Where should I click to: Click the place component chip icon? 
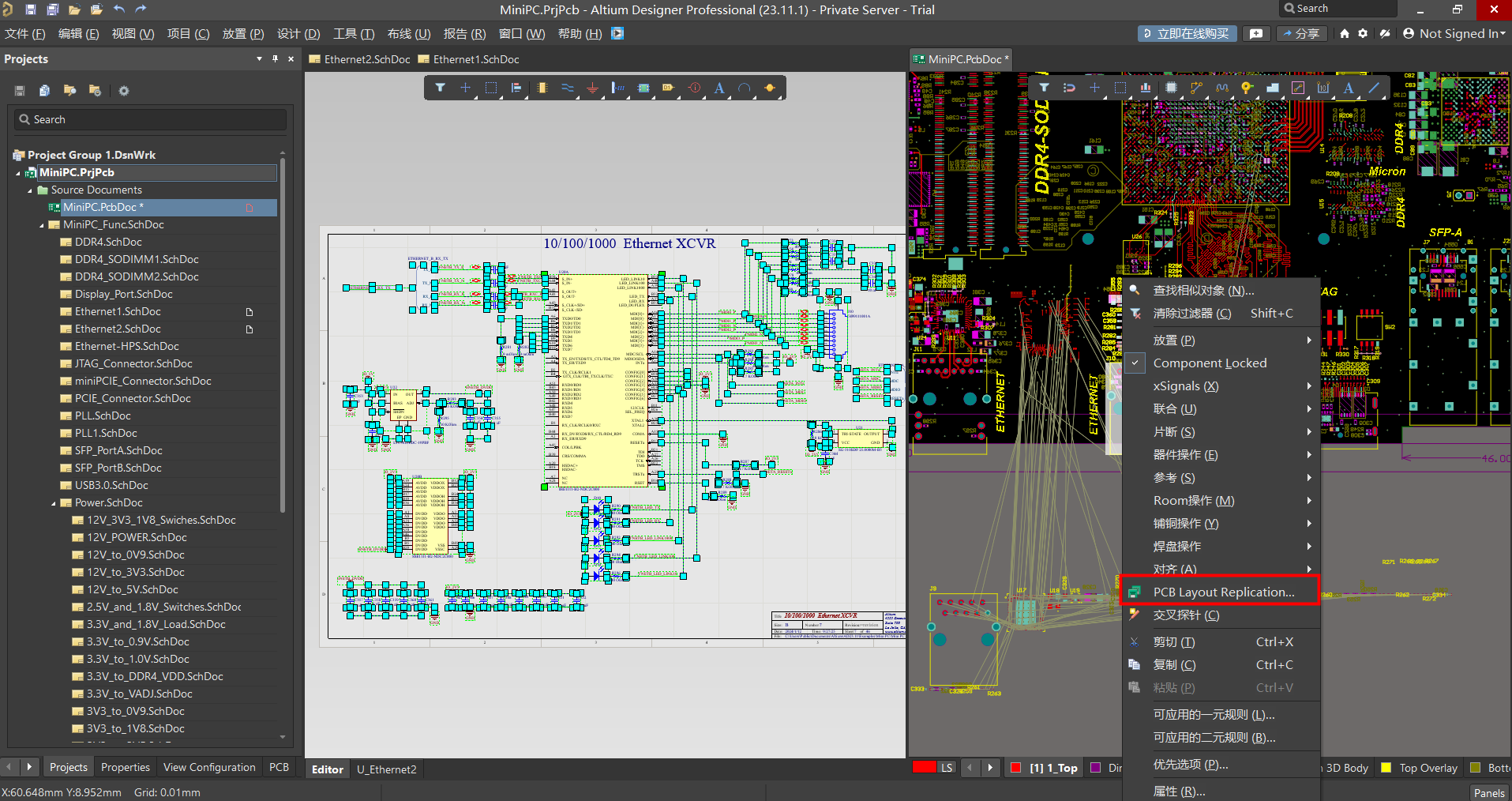[1171, 88]
